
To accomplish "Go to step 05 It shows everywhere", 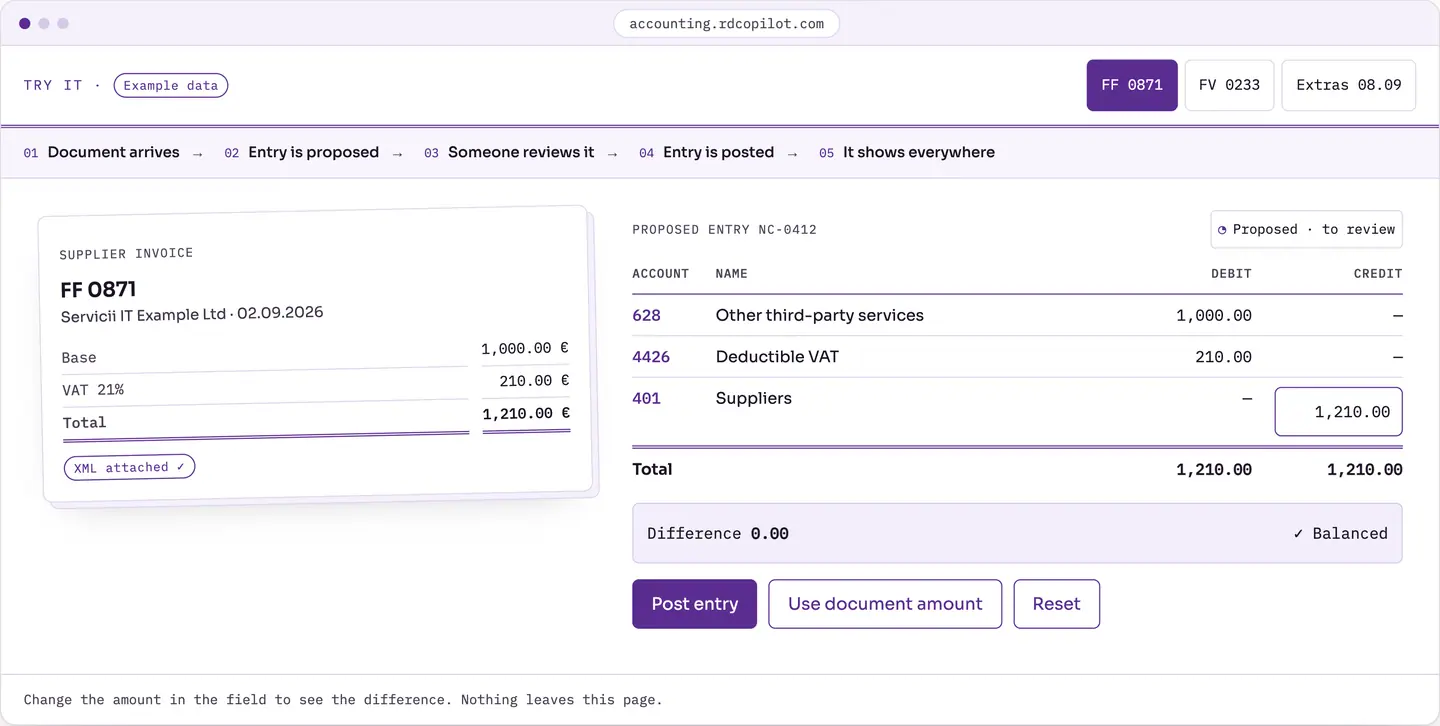I will coord(907,153).
